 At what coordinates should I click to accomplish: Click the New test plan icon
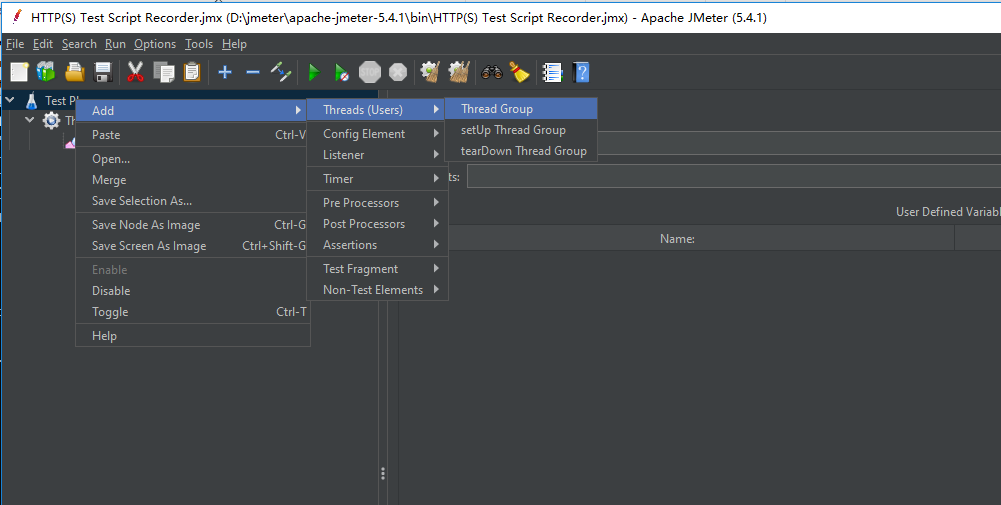[19, 72]
